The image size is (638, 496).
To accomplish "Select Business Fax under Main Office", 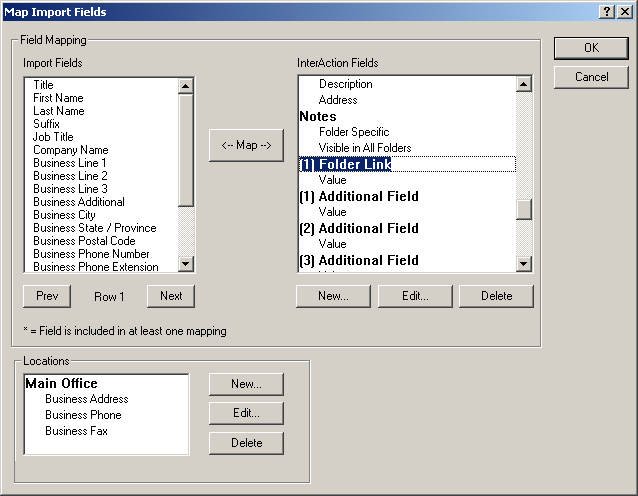I will 76,431.
